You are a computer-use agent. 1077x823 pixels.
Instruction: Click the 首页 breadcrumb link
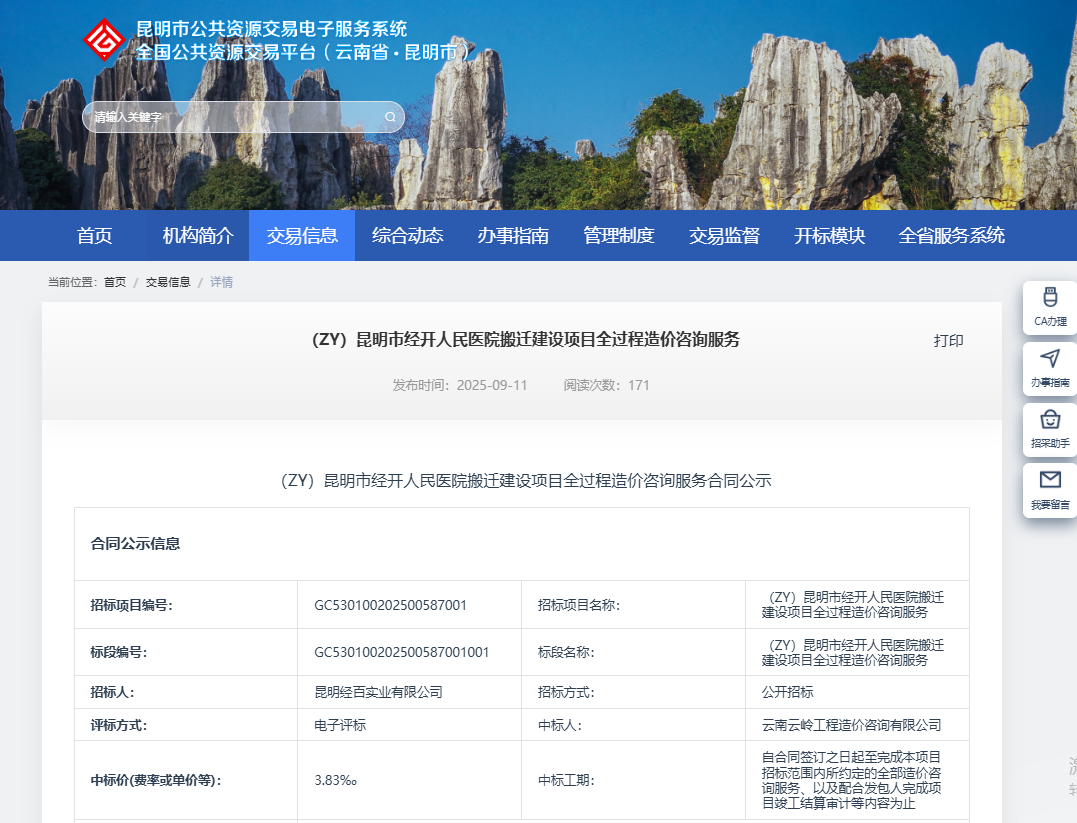pos(113,282)
